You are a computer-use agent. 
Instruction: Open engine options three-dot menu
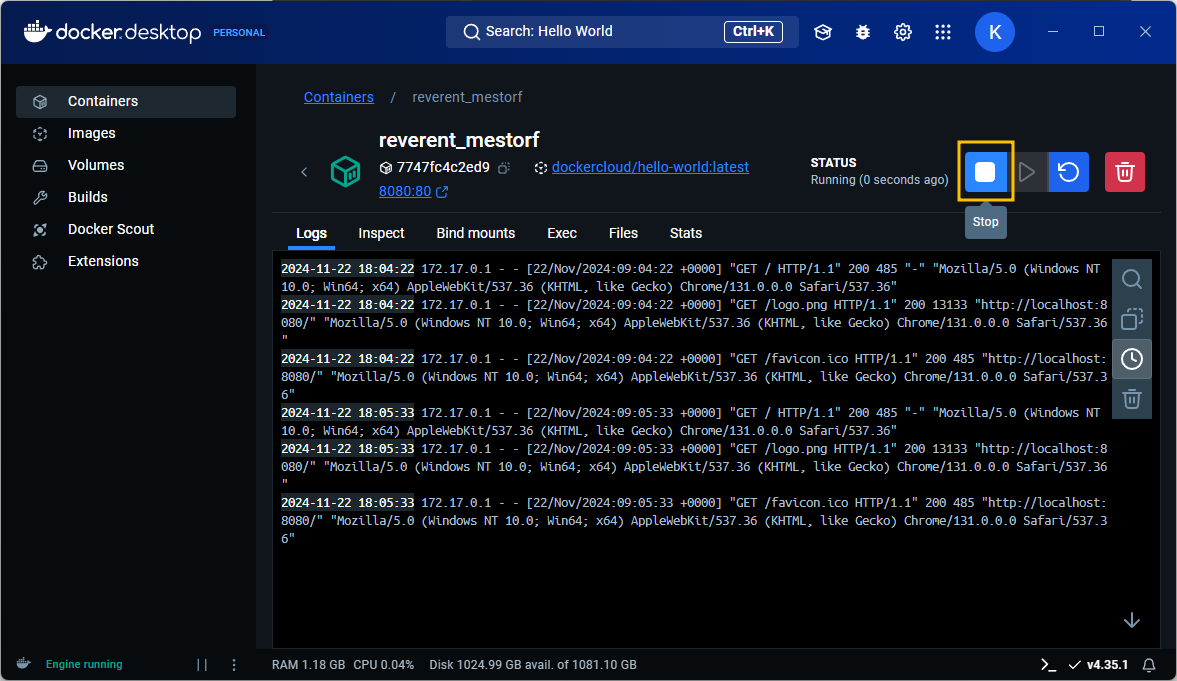click(x=234, y=664)
